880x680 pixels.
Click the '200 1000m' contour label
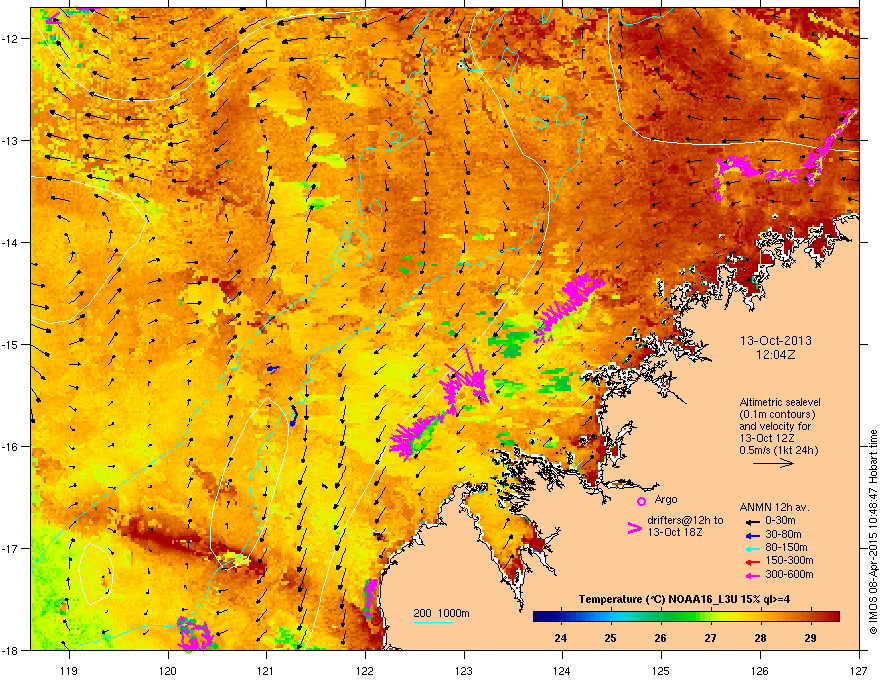441,613
